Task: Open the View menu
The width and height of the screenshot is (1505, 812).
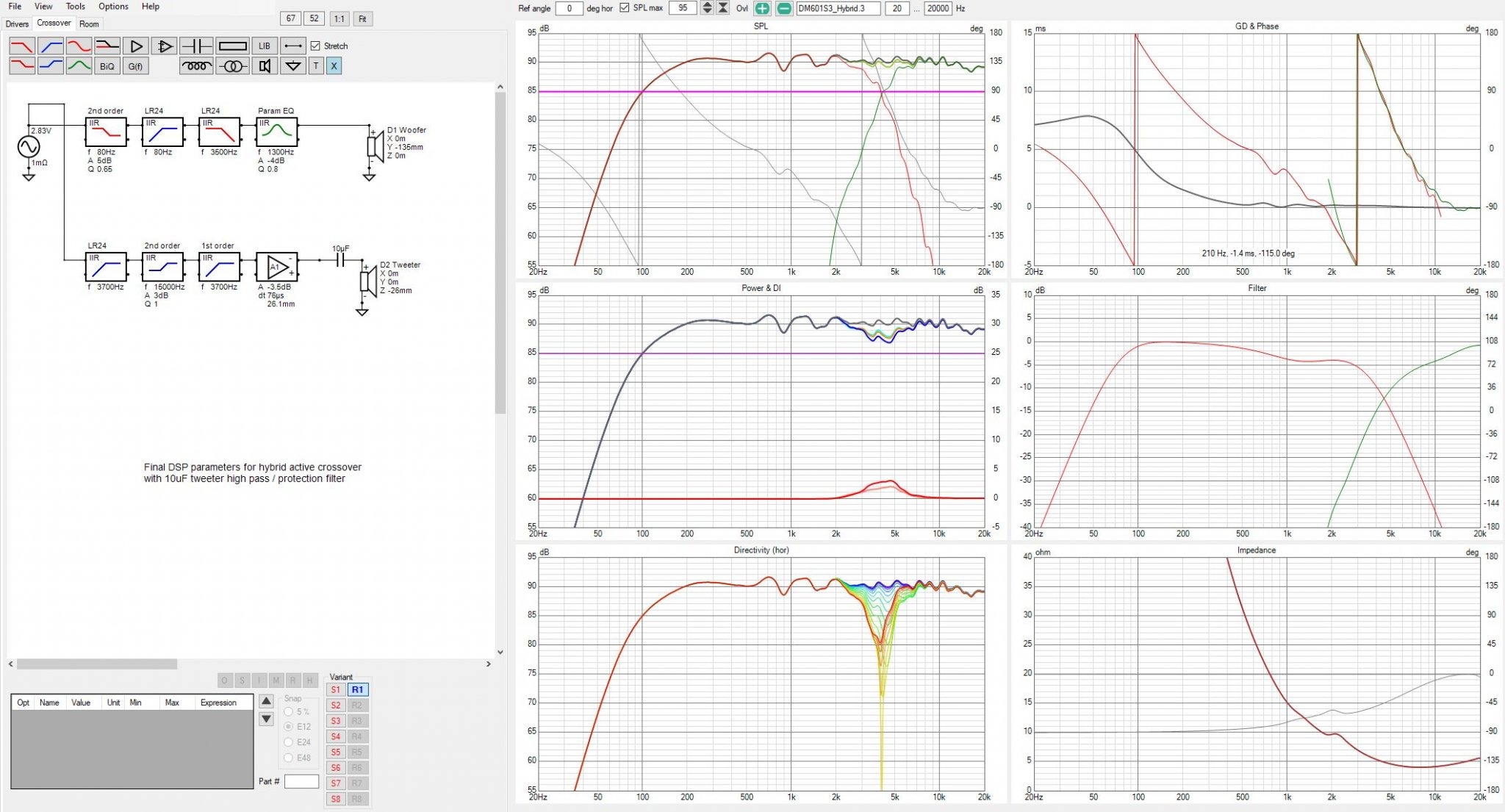Action: point(43,7)
